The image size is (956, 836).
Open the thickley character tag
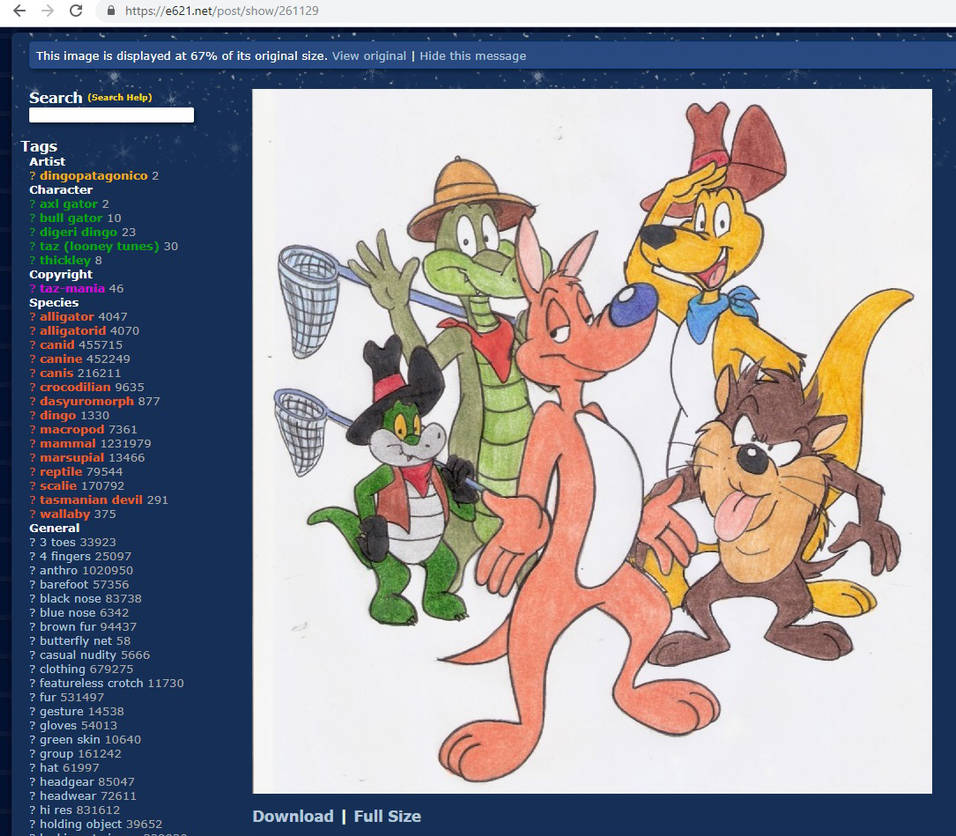[65, 260]
